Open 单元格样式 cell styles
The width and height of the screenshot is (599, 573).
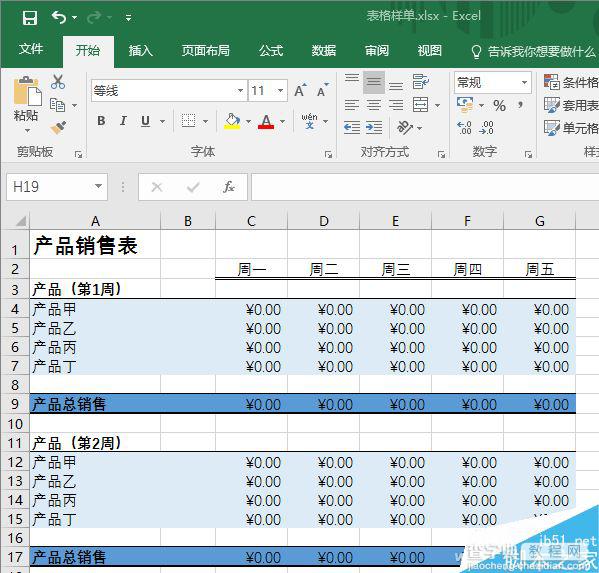click(x=571, y=128)
